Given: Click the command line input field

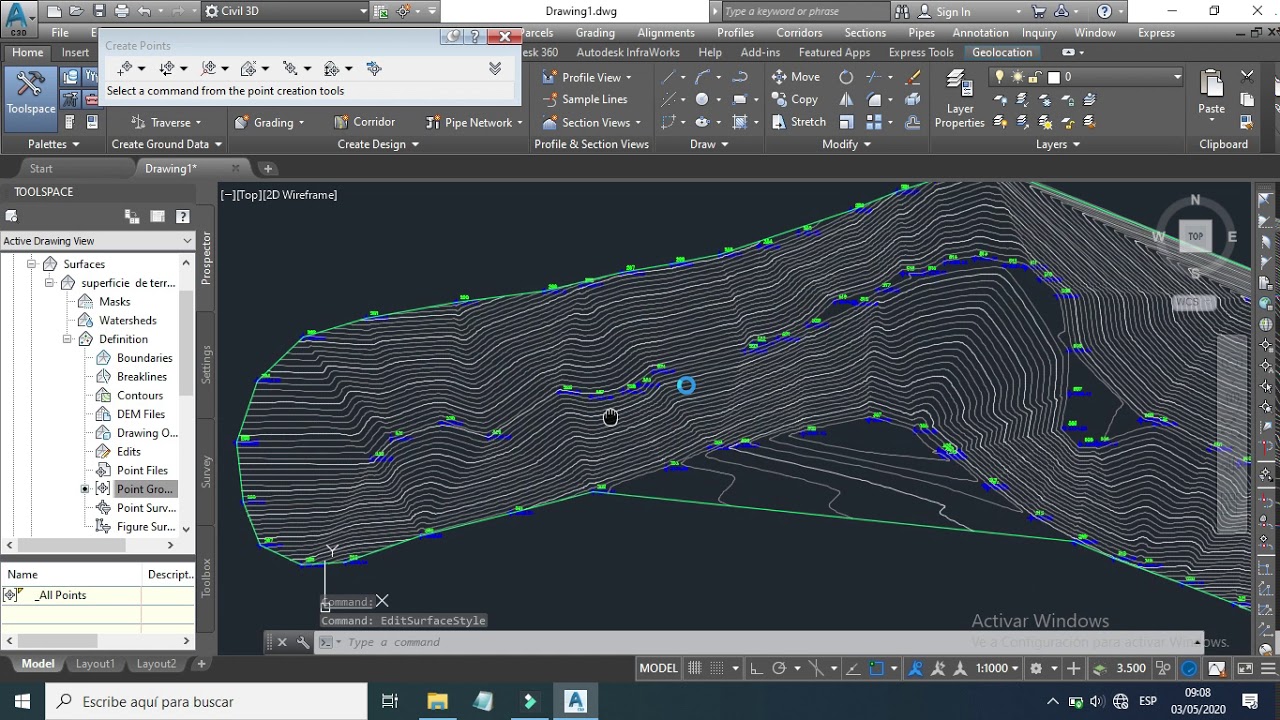Looking at the screenshot, I should 770,642.
